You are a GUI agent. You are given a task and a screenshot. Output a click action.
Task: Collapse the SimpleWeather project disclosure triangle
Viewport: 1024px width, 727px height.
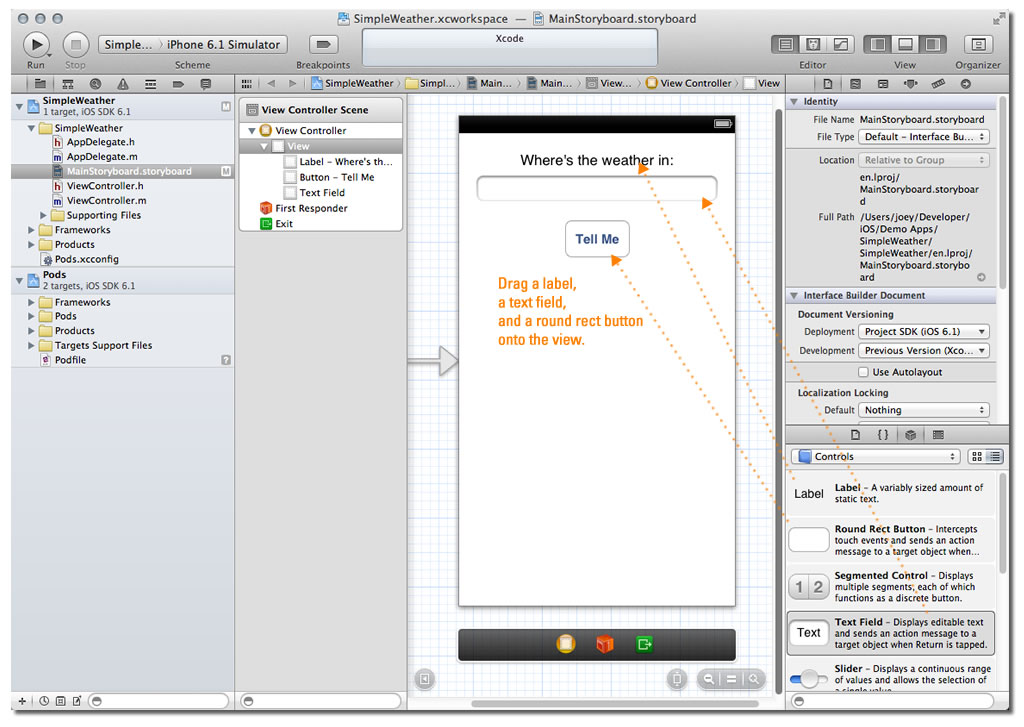(x=20, y=105)
